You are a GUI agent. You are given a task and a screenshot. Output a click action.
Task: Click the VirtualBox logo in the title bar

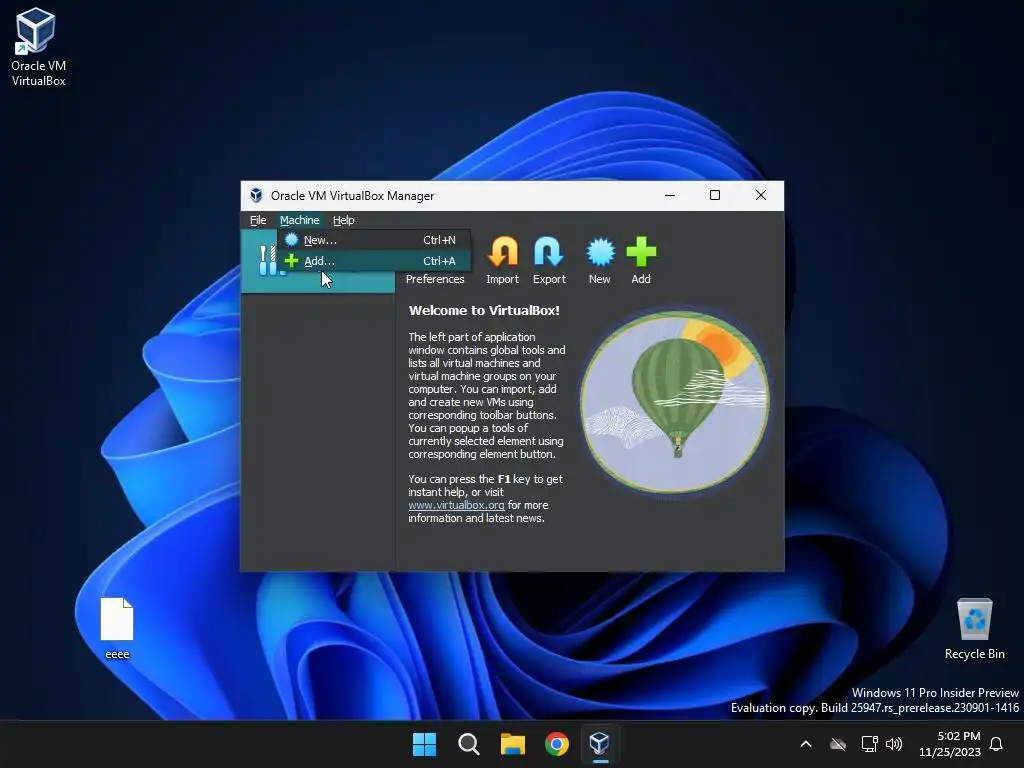click(256, 195)
